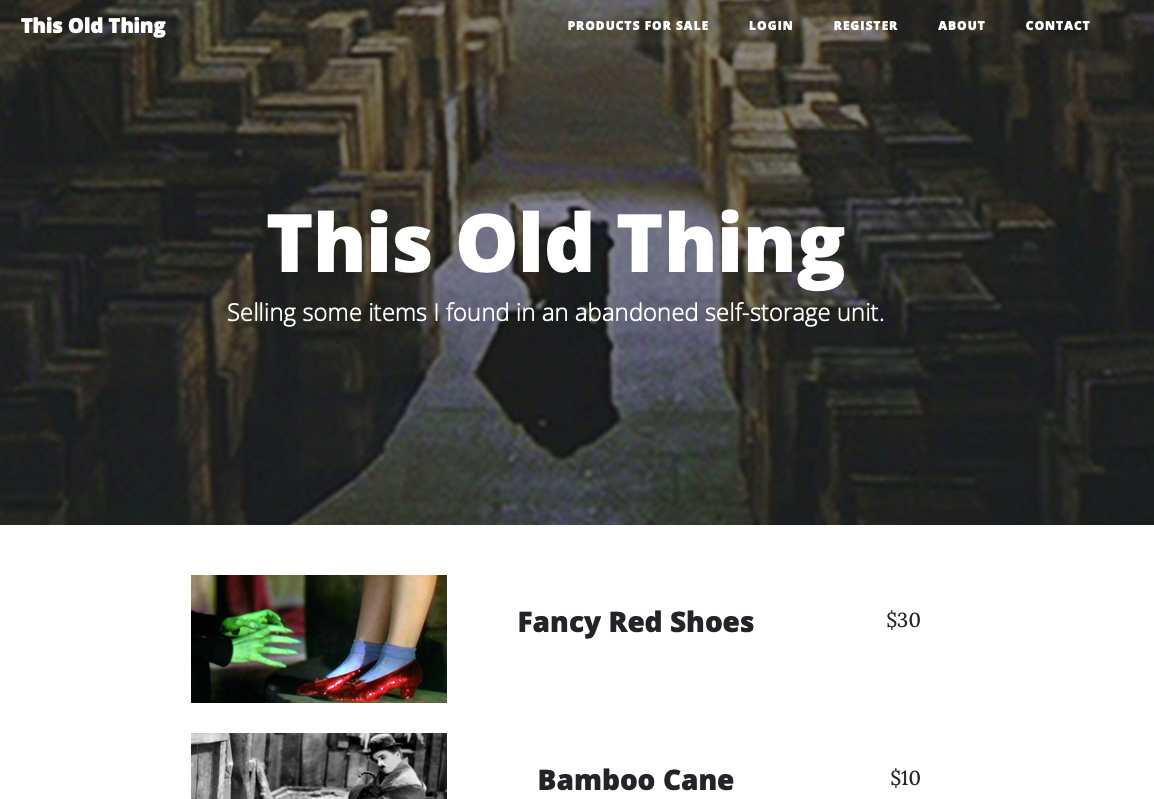Open the Fancy Red Shoes product image

pyautogui.click(x=319, y=639)
